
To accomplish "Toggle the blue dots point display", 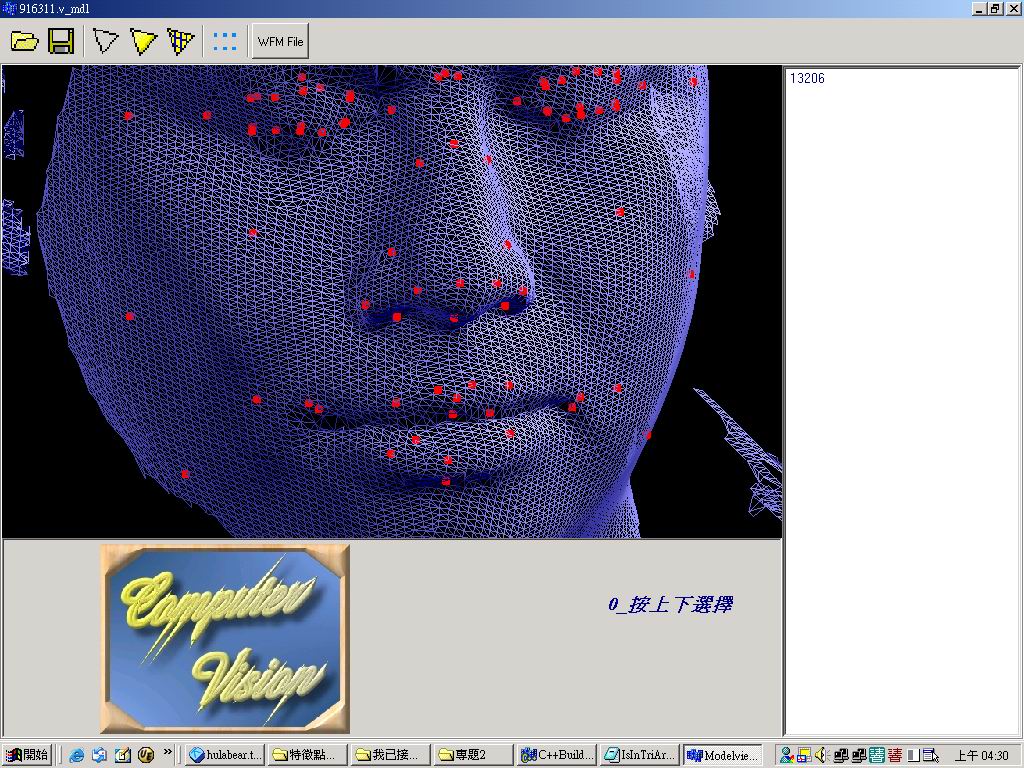I will pos(225,41).
